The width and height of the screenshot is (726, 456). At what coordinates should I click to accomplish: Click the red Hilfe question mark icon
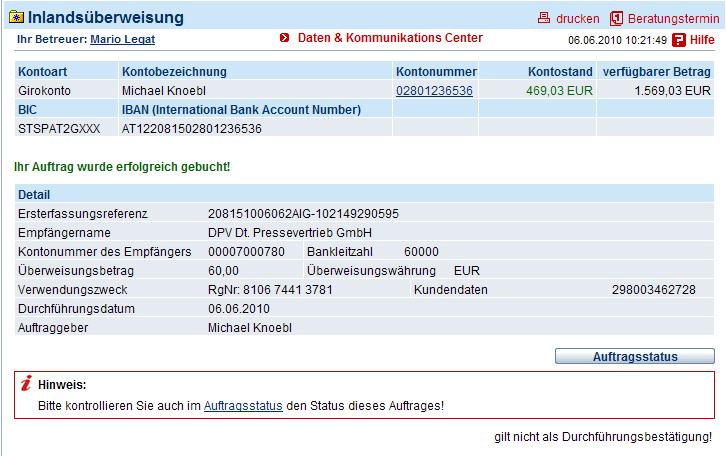(678, 40)
